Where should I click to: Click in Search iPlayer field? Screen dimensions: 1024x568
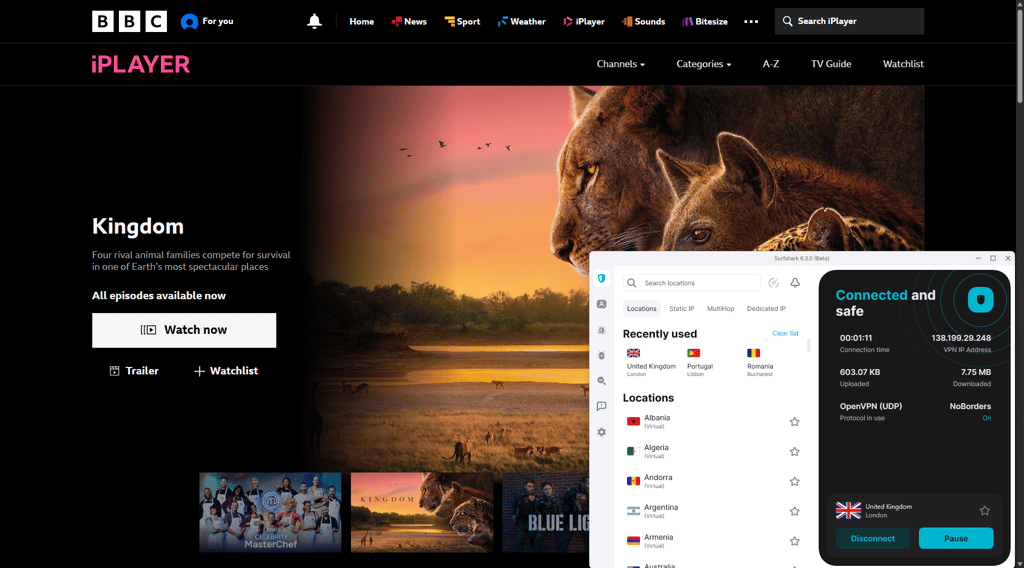coord(849,22)
